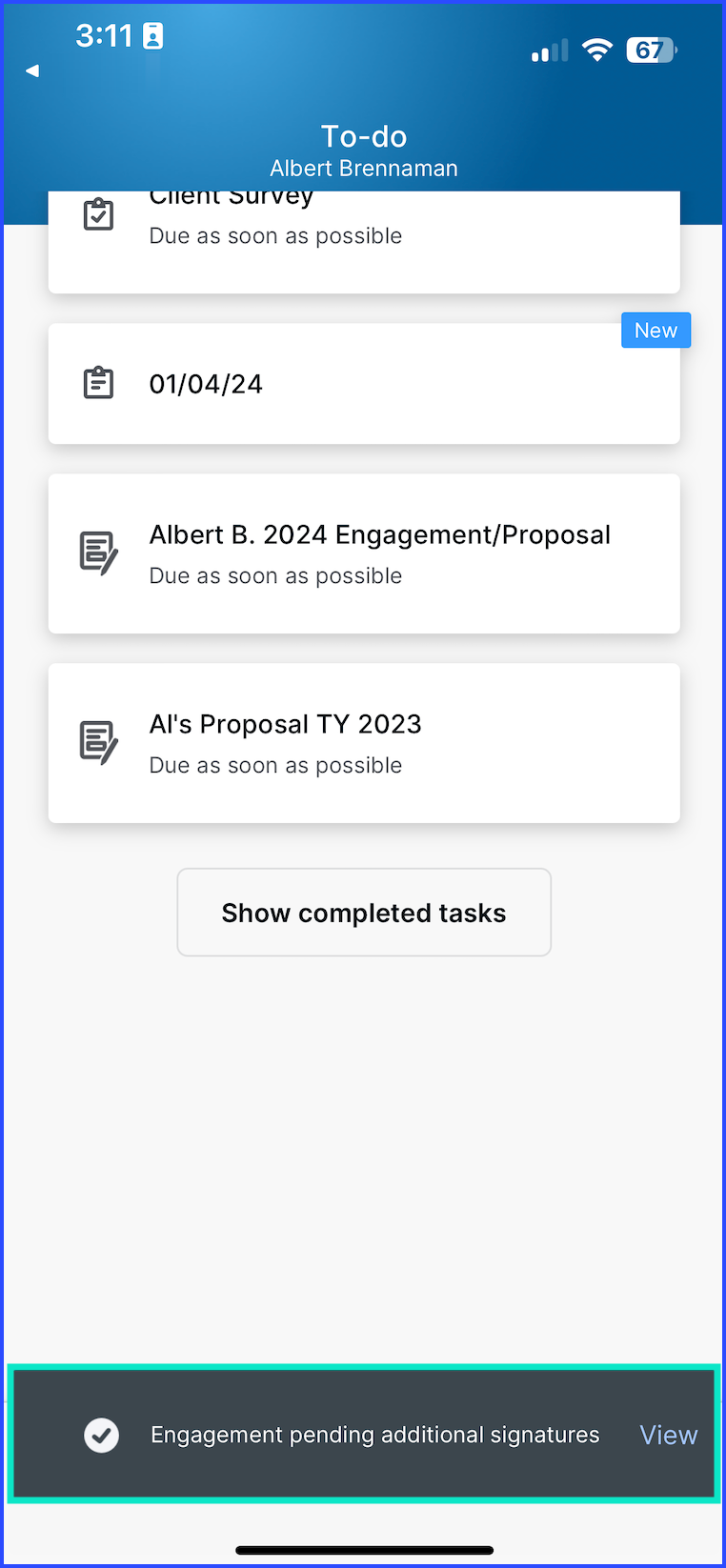Tap the To-do header title
This screenshot has width=726, height=1568.
pos(364,136)
